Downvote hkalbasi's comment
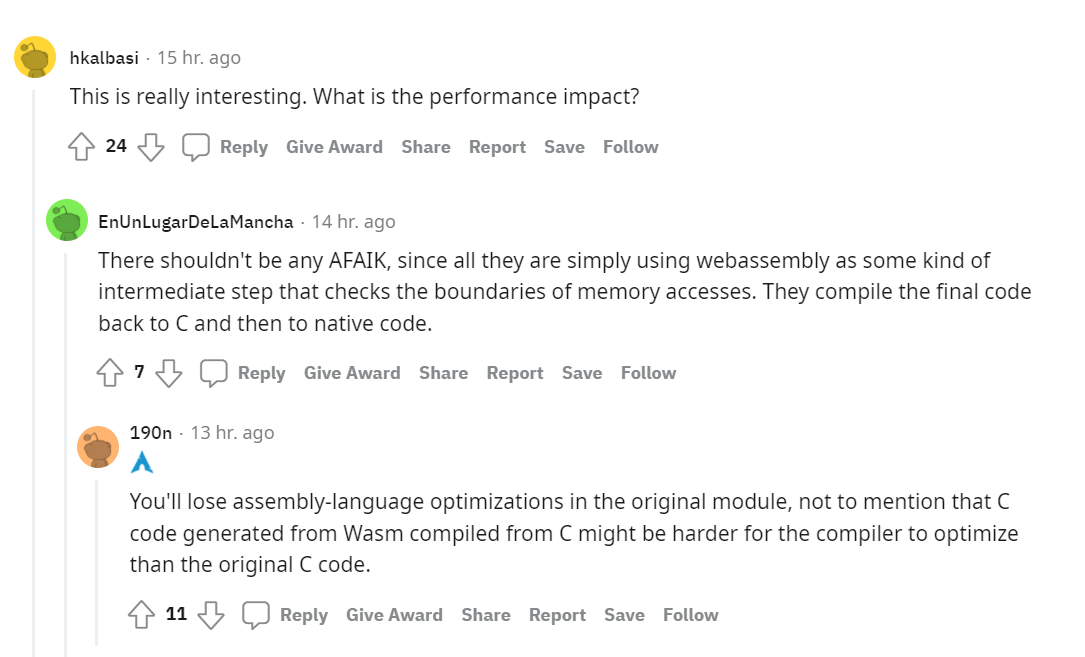 151,147
